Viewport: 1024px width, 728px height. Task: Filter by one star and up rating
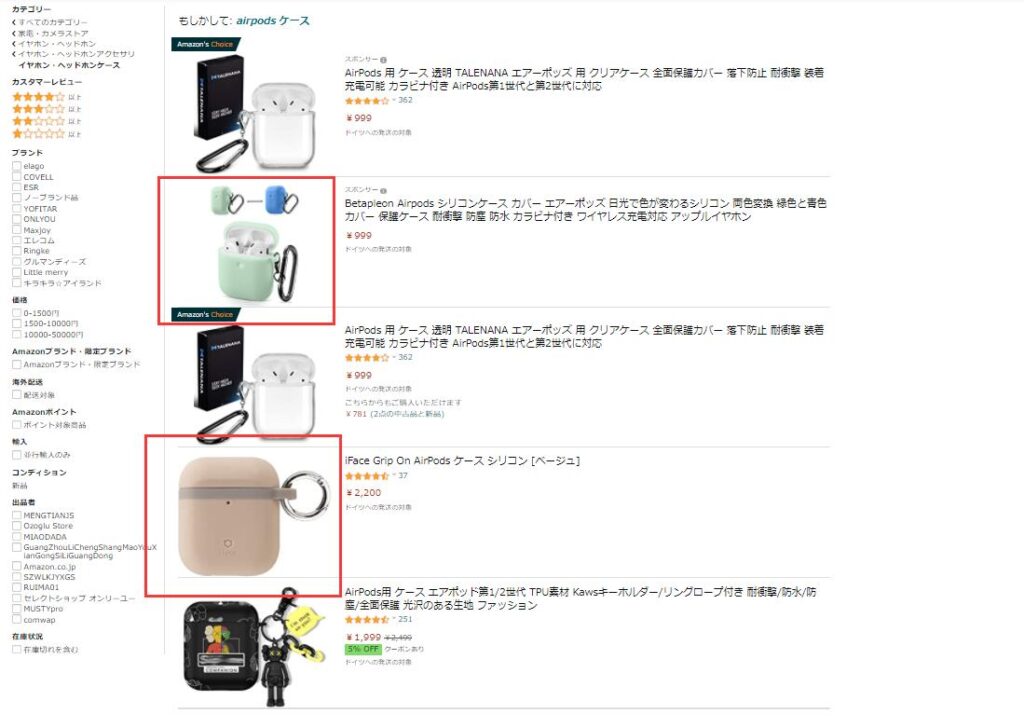click(46, 134)
